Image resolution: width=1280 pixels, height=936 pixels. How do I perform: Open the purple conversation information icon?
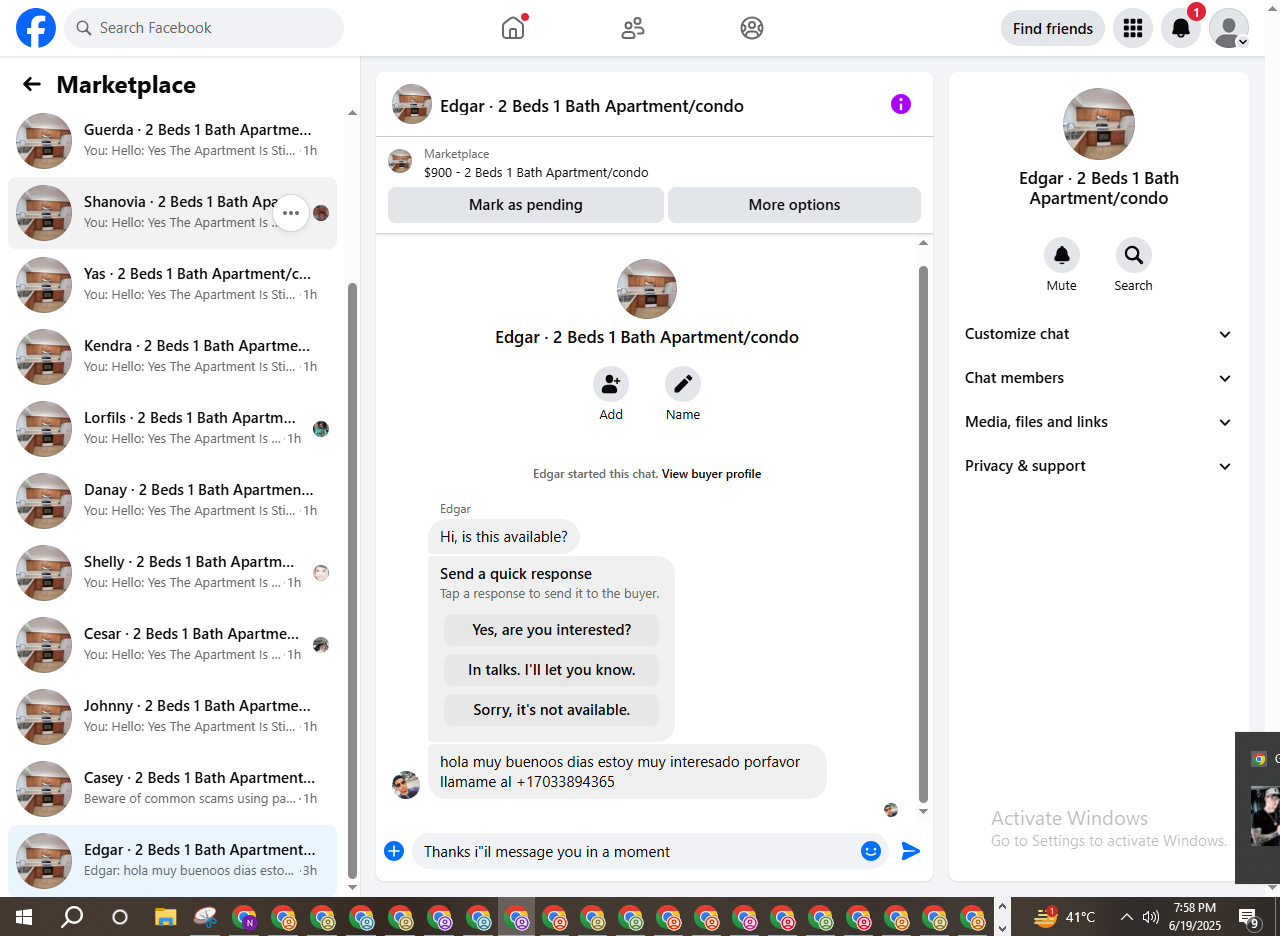click(x=901, y=104)
